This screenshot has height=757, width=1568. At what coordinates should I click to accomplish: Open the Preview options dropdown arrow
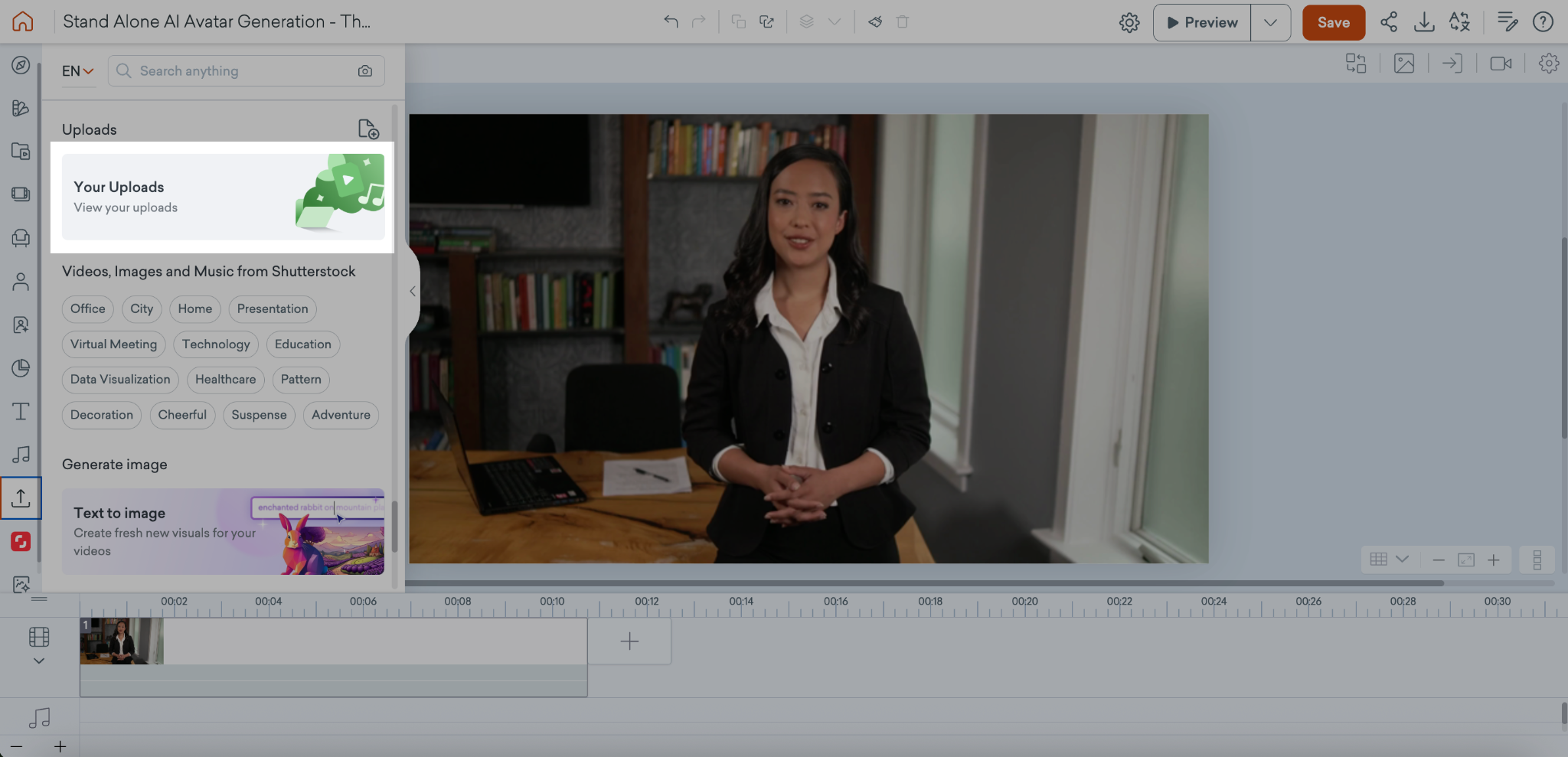1270,23
